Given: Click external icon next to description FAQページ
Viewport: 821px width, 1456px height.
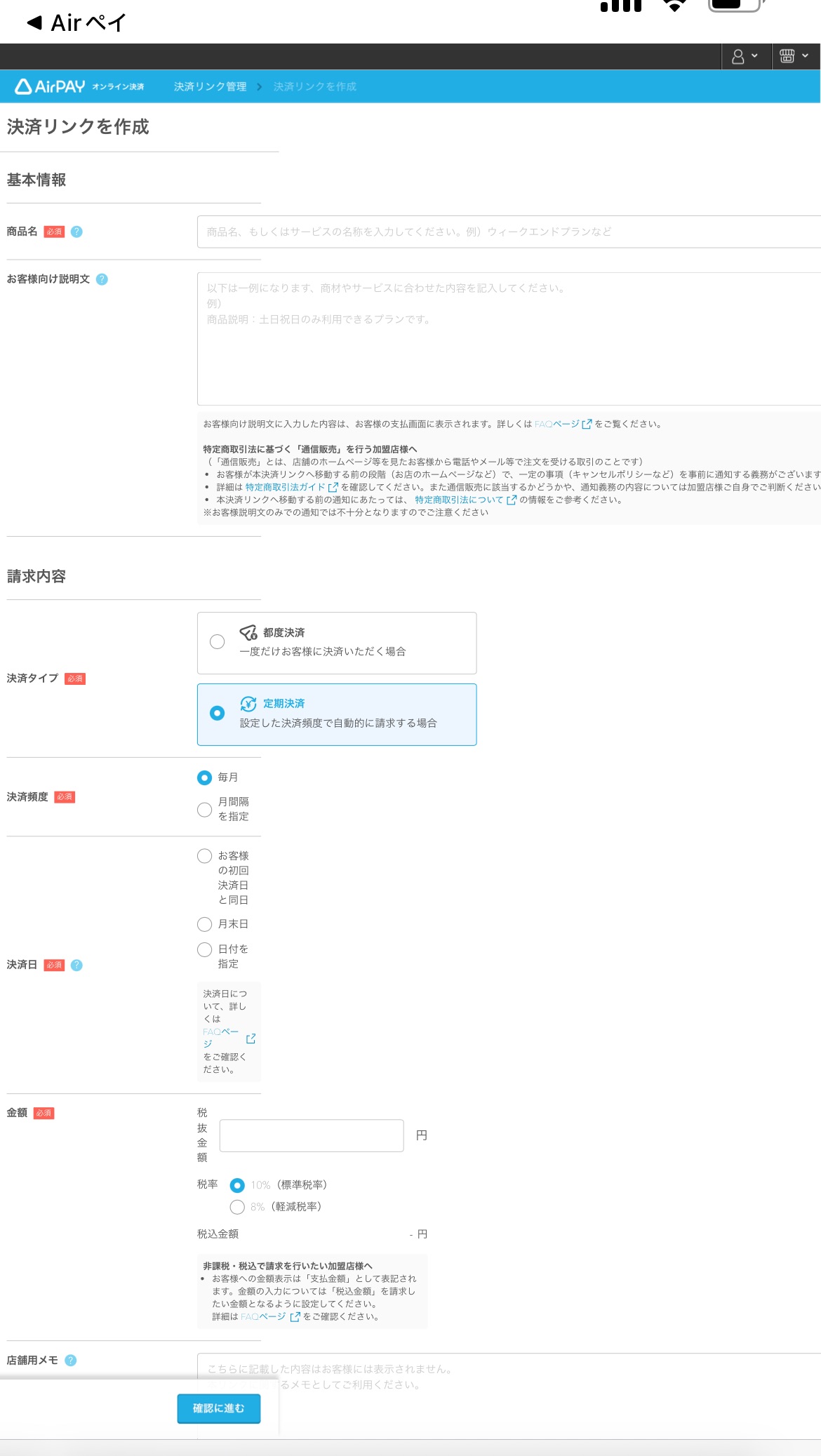Looking at the screenshot, I should [x=587, y=424].
